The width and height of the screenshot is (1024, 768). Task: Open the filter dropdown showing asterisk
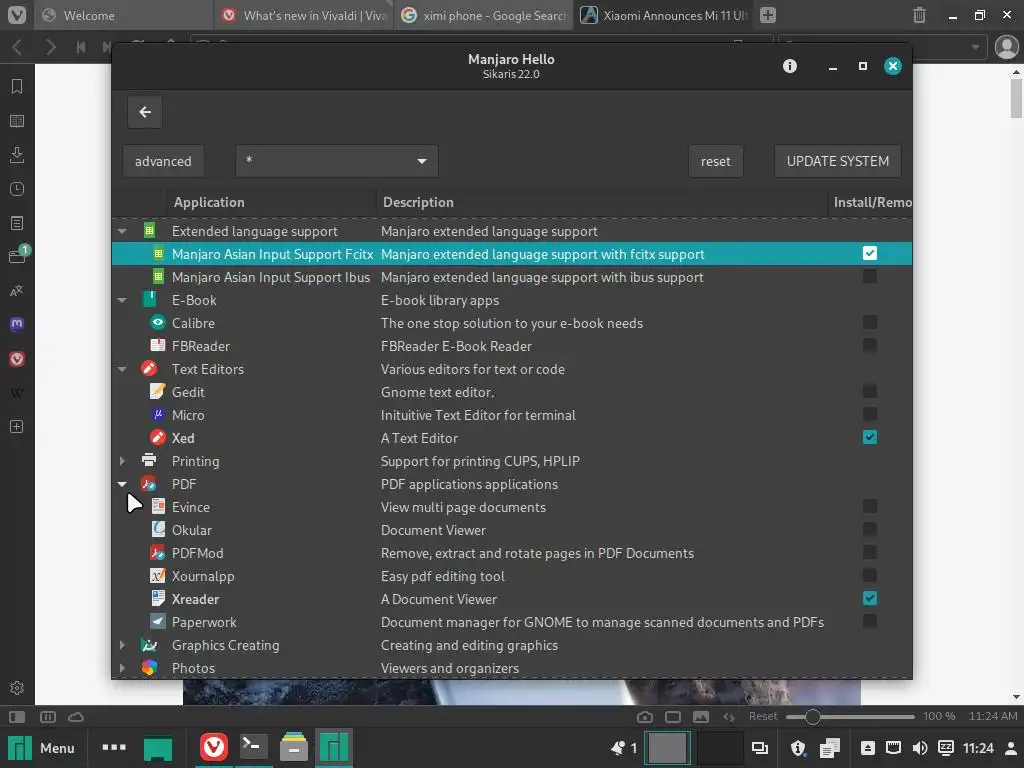(336, 161)
